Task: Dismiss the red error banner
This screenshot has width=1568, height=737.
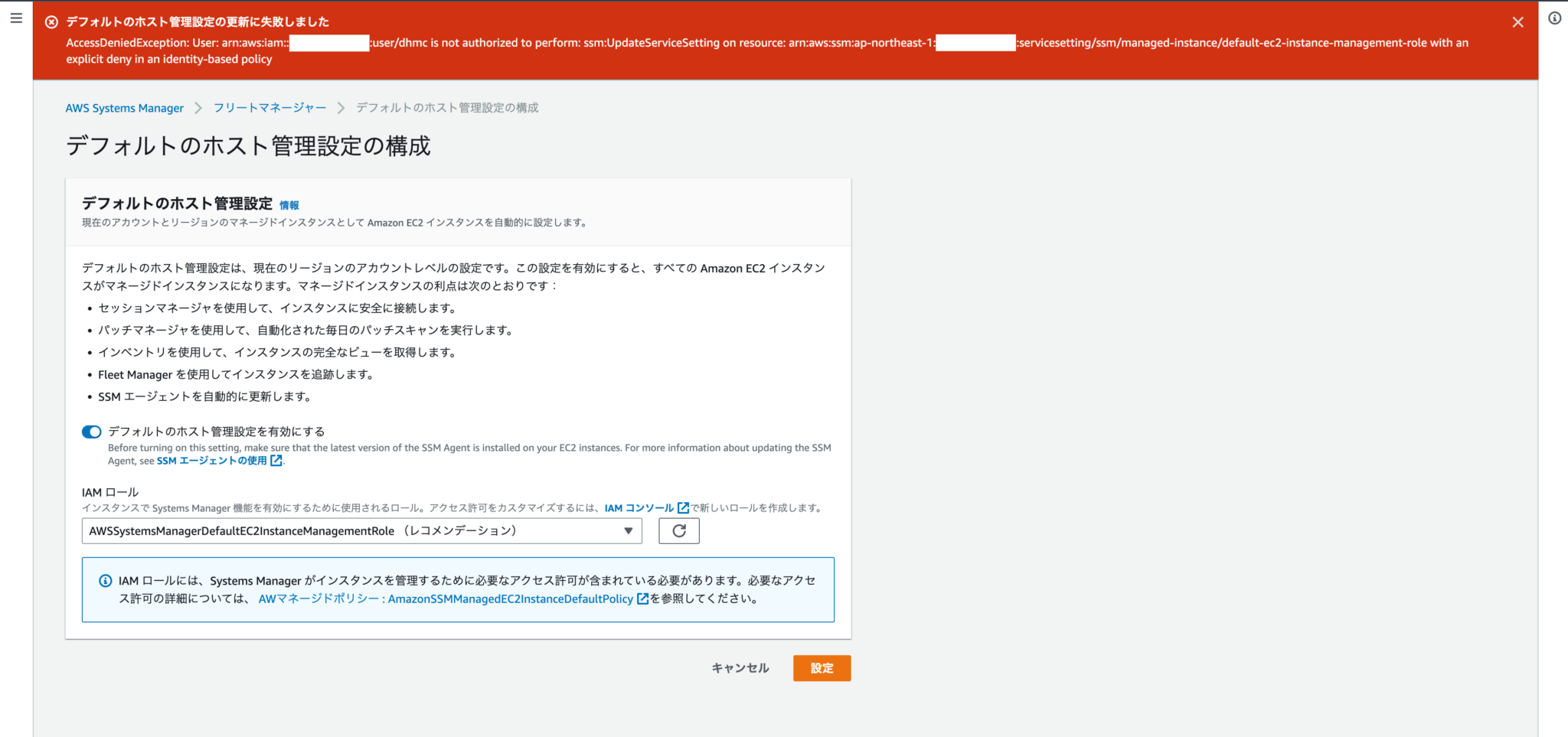Action: click(x=1517, y=22)
